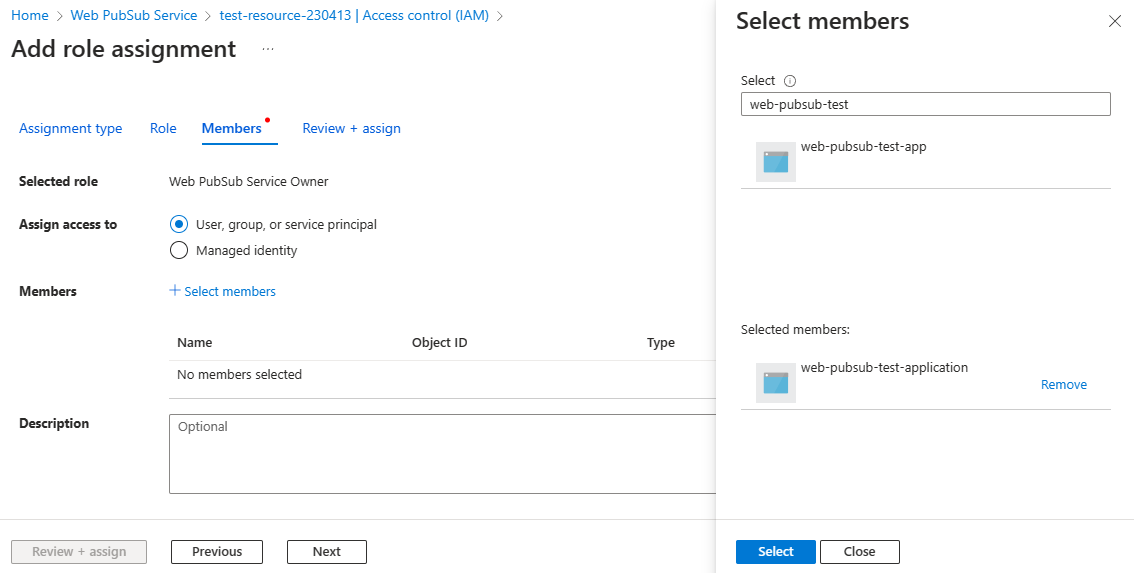
Task: Click the Next button
Action: [x=326, y=552]
